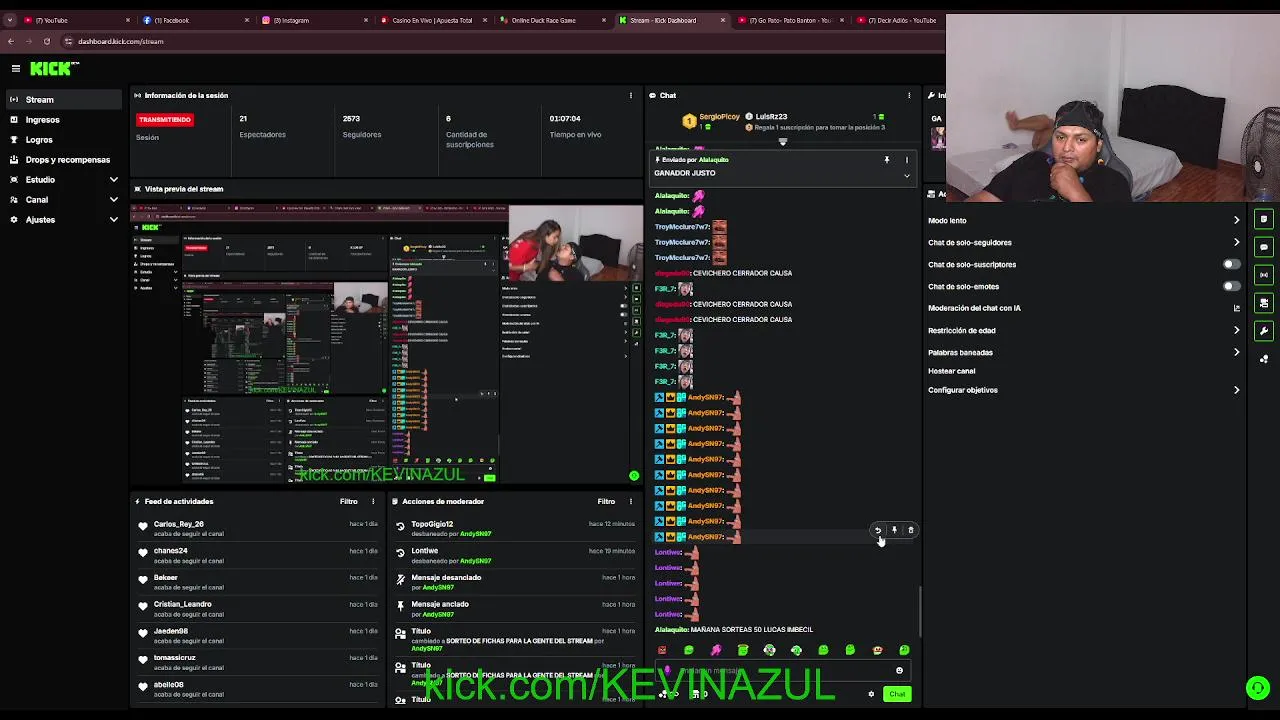
Task: Click the nodes icon below the wrench in the sidebar
Action: [x=1264, y=359]
